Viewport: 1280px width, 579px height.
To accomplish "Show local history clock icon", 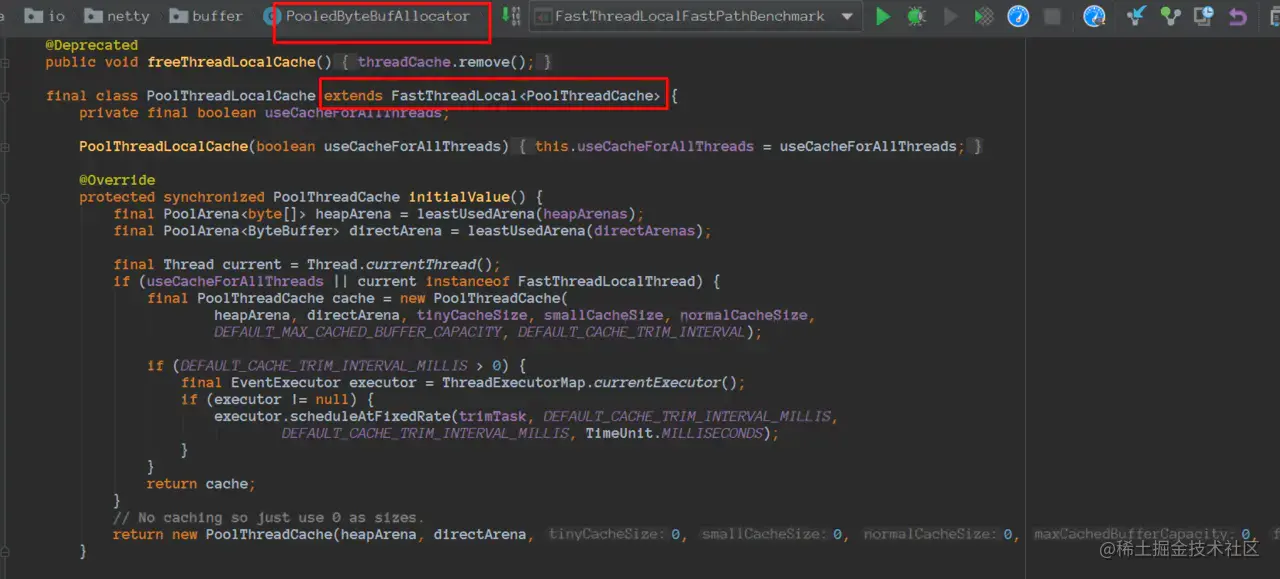I will (1204, 16).
